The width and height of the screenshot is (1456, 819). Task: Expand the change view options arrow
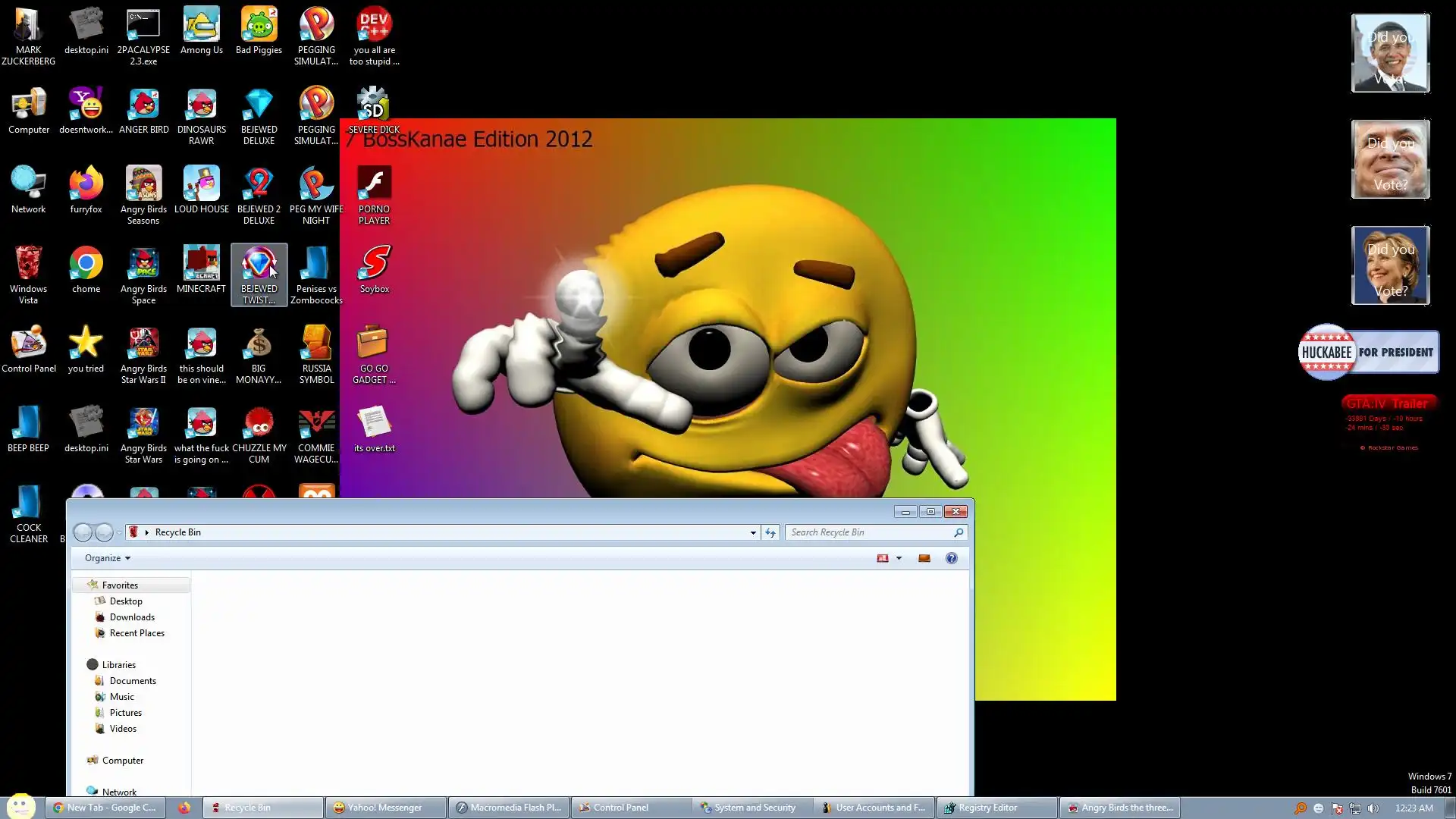coord(899,558)
